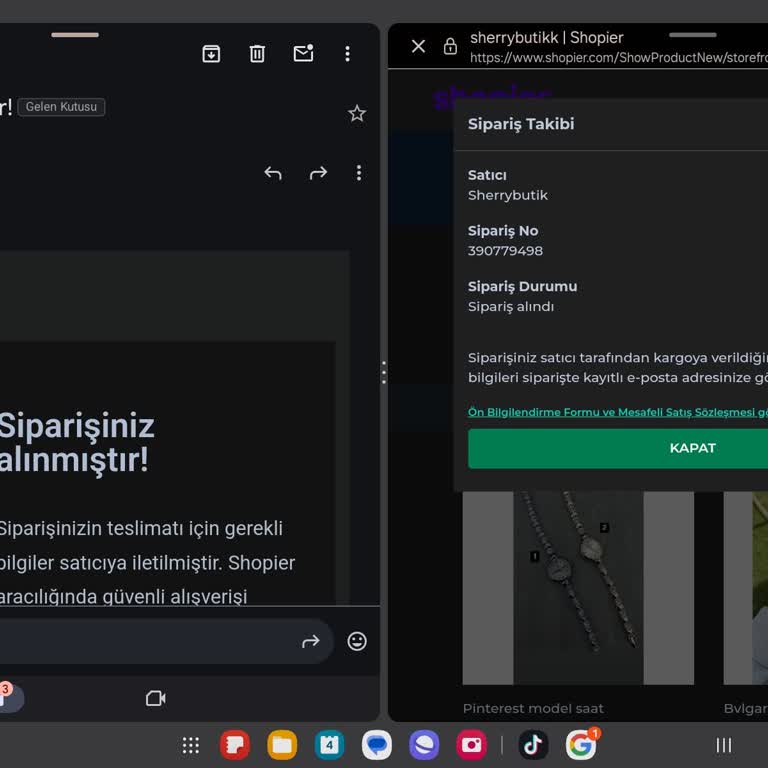Viewport: 768px width, 768px height.
Task: Select status text Sipariş alındı
Action: [511, 307]
